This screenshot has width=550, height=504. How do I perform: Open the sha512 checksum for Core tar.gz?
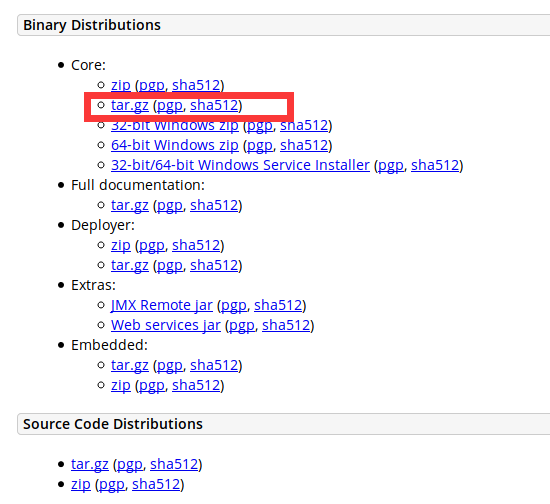tap(214, 105)
